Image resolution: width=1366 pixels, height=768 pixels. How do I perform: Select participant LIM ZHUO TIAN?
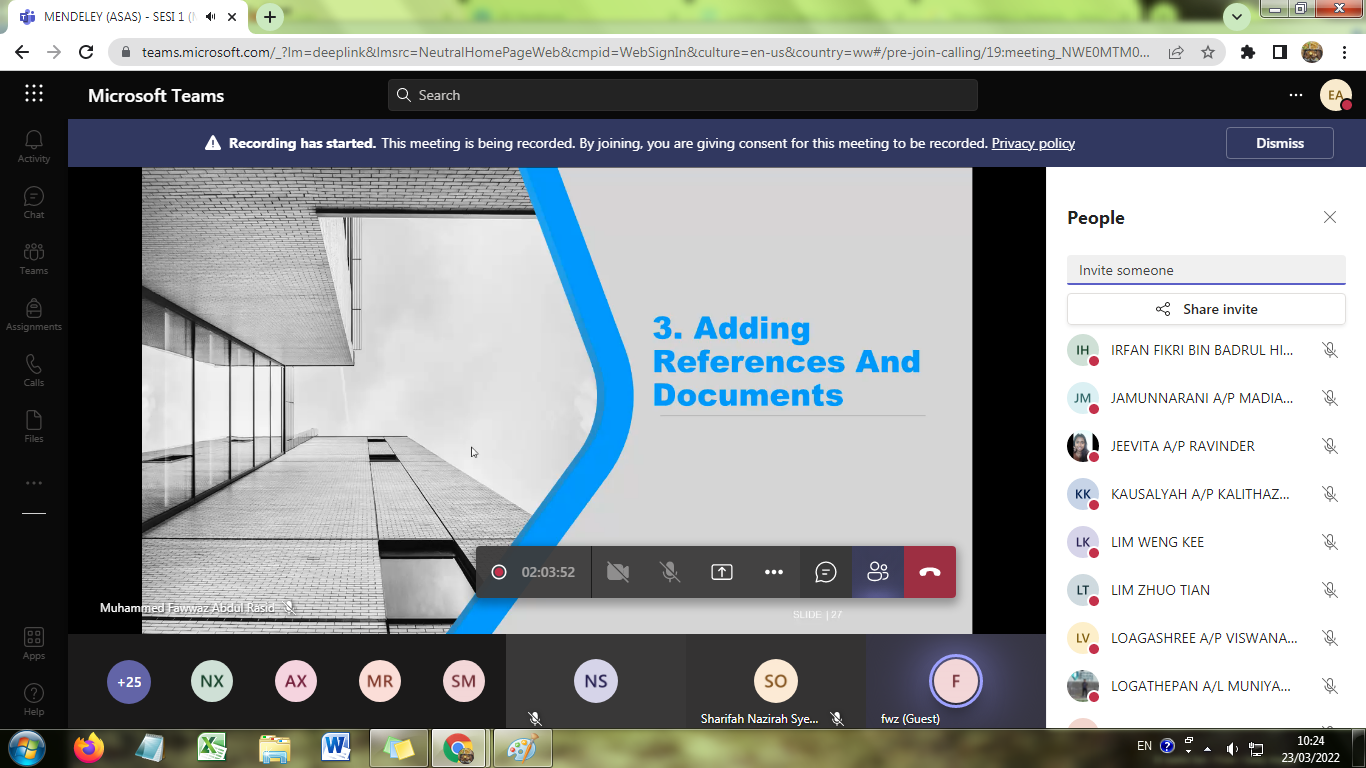(x=1206, y=590)
